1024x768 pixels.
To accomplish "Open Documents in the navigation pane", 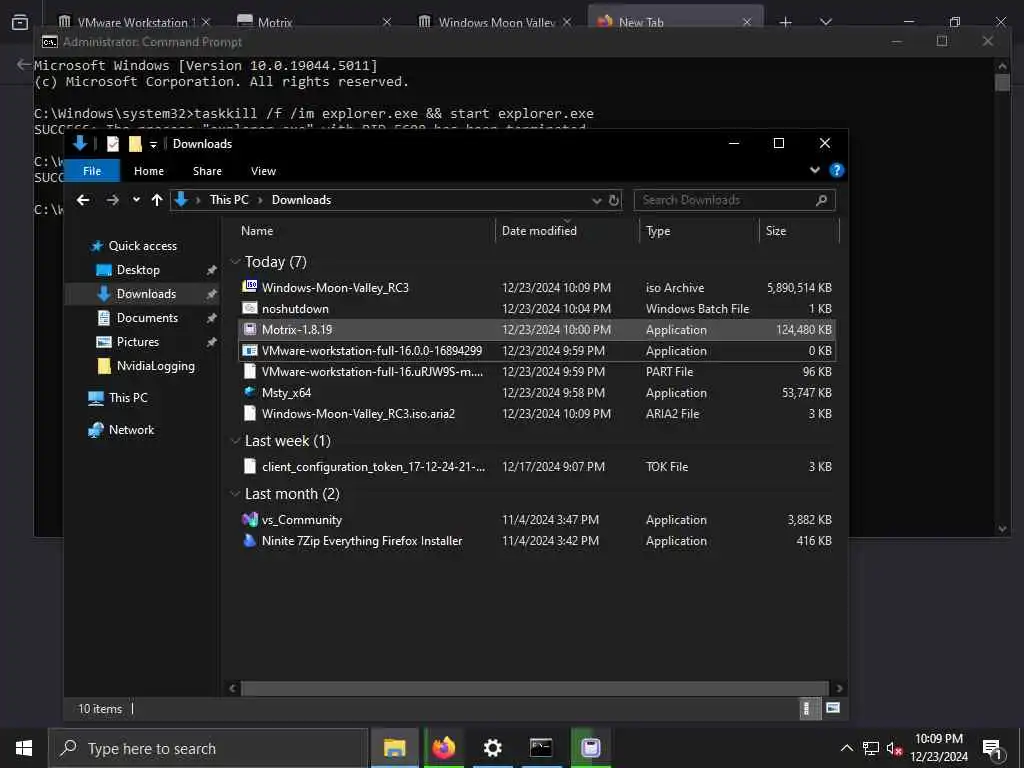I will [x=147, y=317].
